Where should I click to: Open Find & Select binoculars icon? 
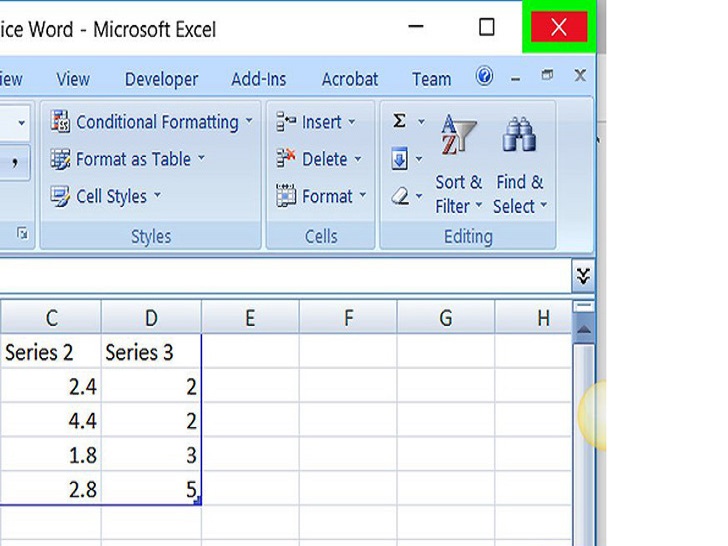[519, 137]
